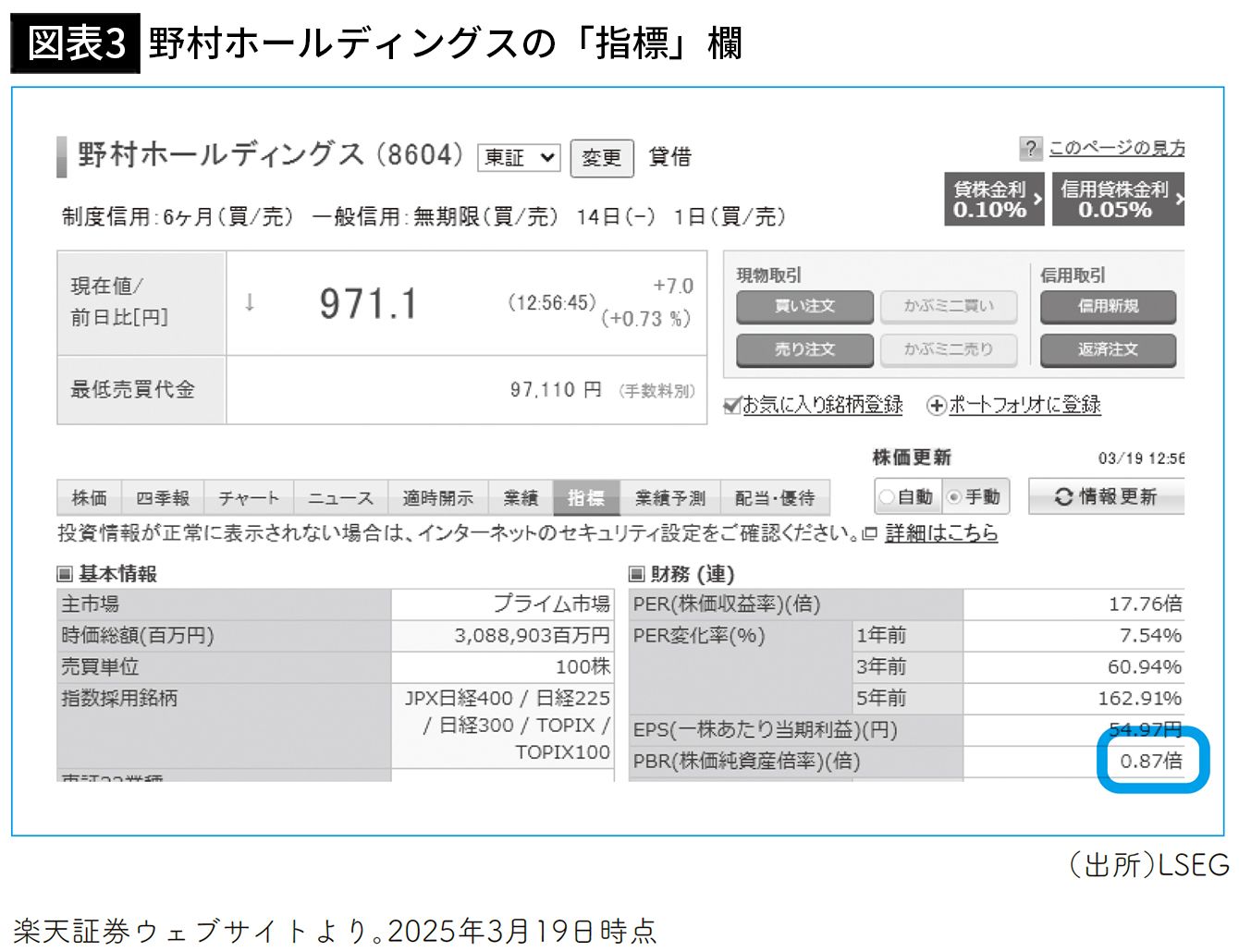This screenshot has width=1239, height=952.
Task: Switch to the 四季報 tab
Action: point(163,498)
